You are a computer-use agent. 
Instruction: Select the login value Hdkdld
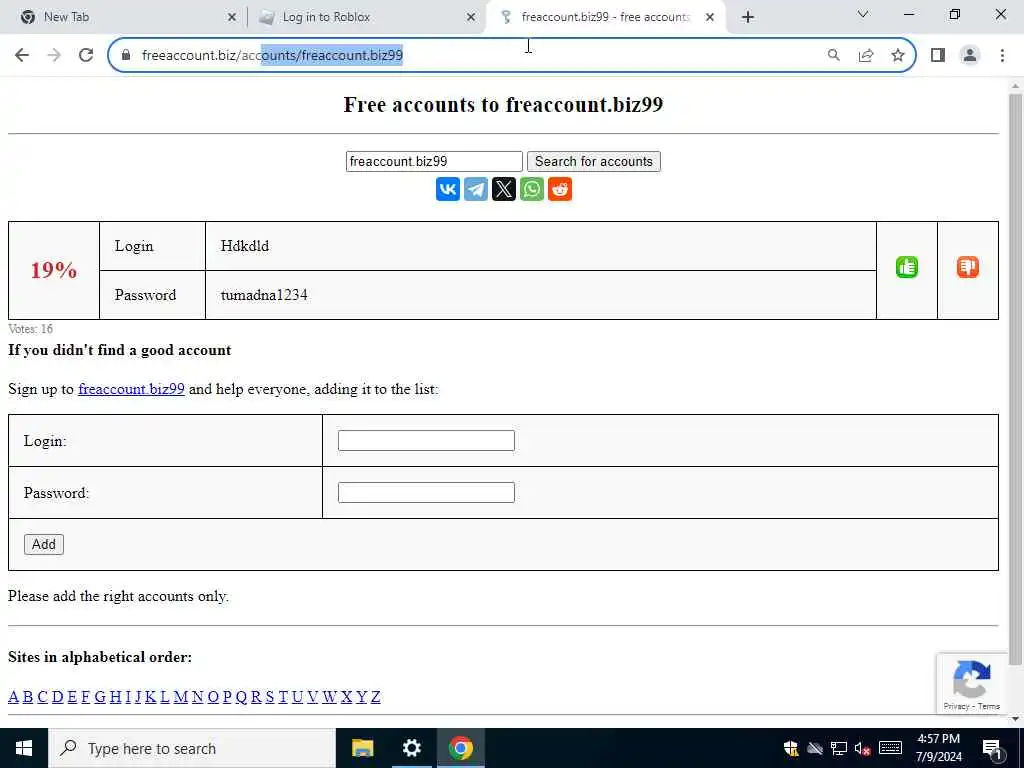point(245,246)
